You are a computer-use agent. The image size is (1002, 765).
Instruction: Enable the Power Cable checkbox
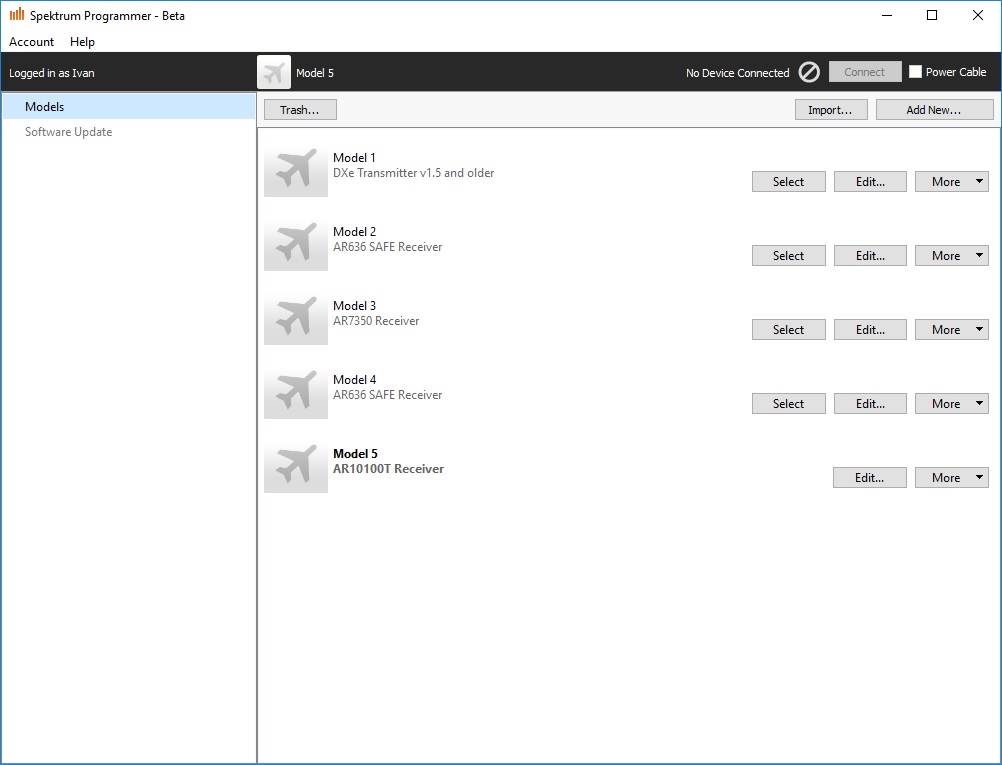(915, 72)
